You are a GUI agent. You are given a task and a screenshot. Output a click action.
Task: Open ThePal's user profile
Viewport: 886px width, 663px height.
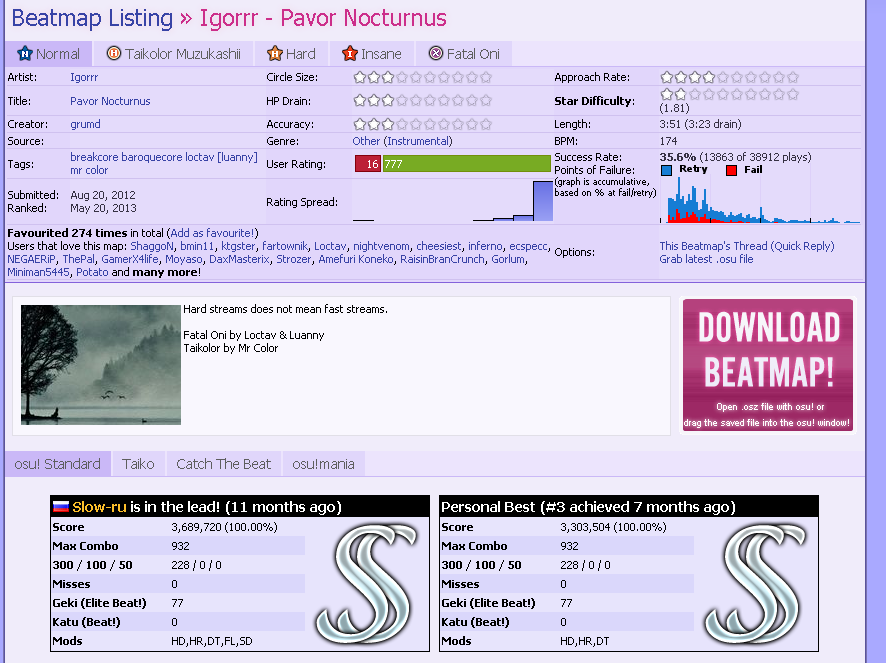[79, 259]
